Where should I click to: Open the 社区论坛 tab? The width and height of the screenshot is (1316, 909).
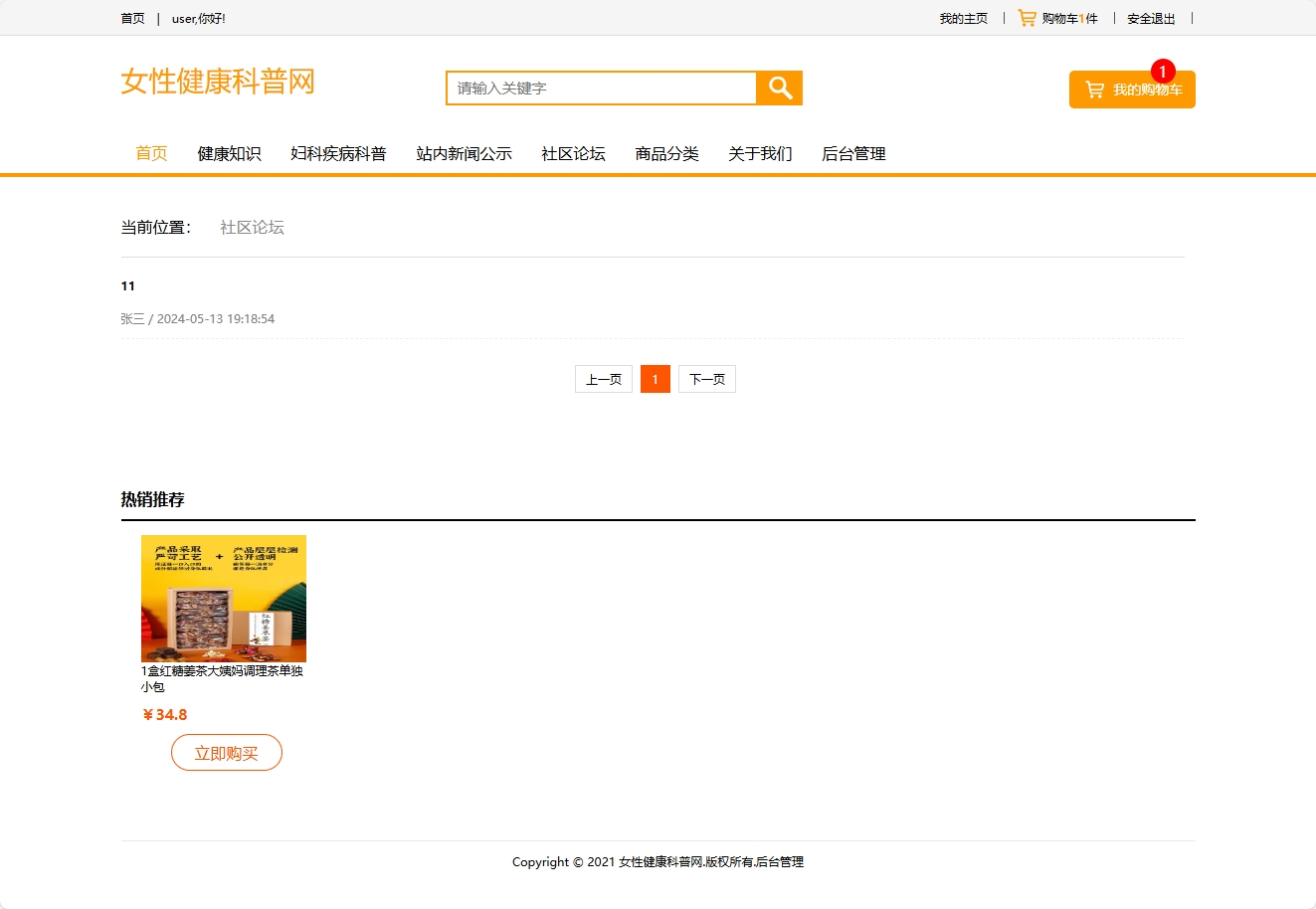click(573, 153)
